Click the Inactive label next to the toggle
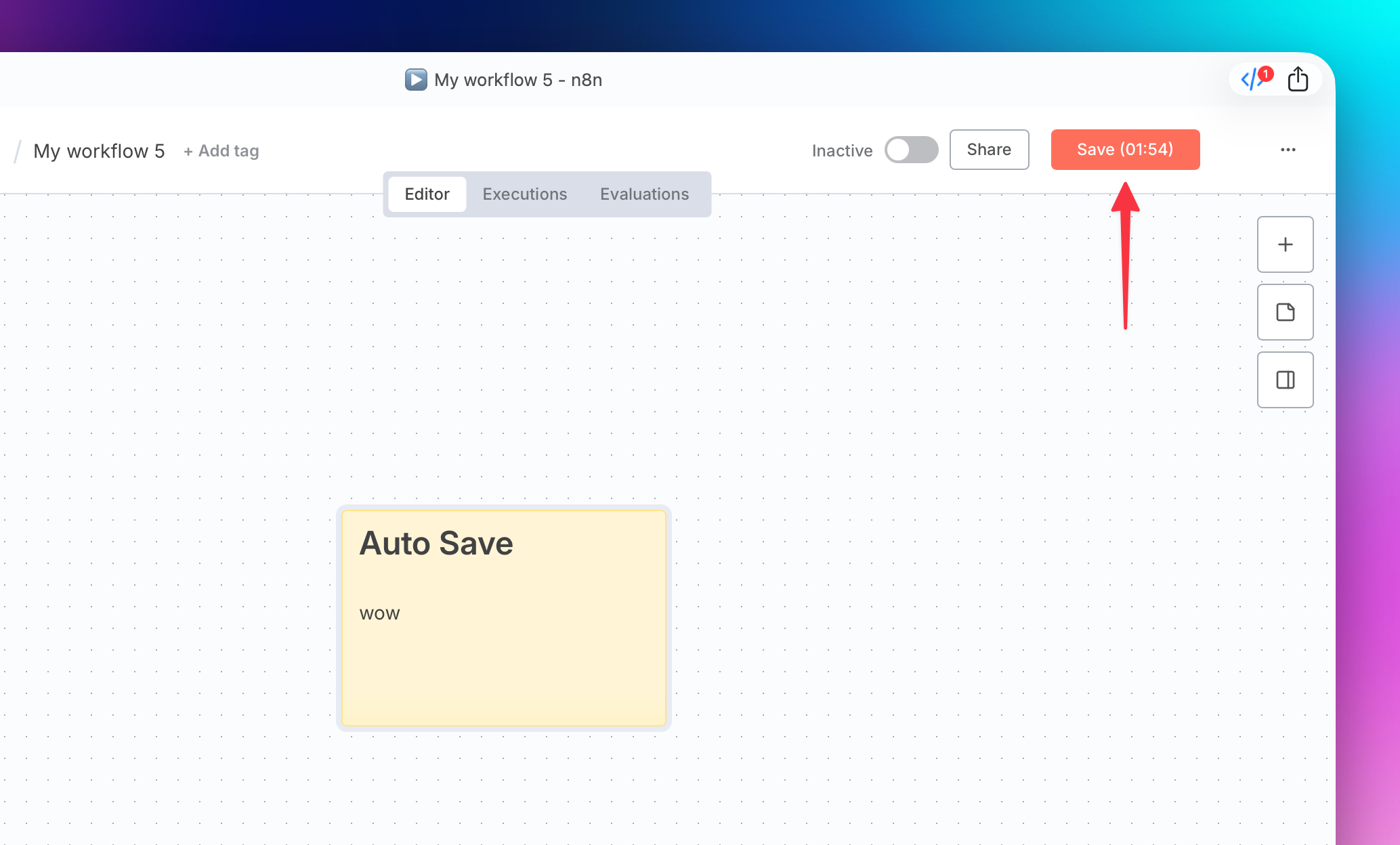Screen dimensions: 1400x845 [841, 150]
